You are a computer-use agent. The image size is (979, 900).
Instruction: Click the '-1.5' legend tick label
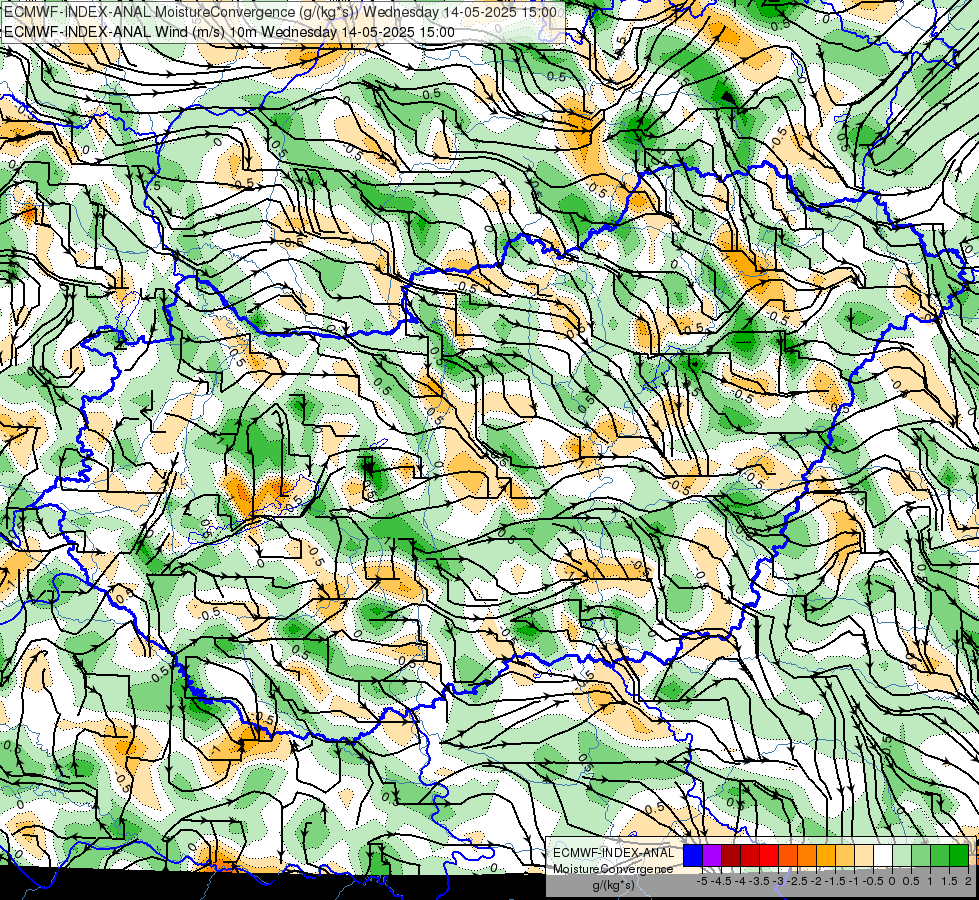click(835, 881)
